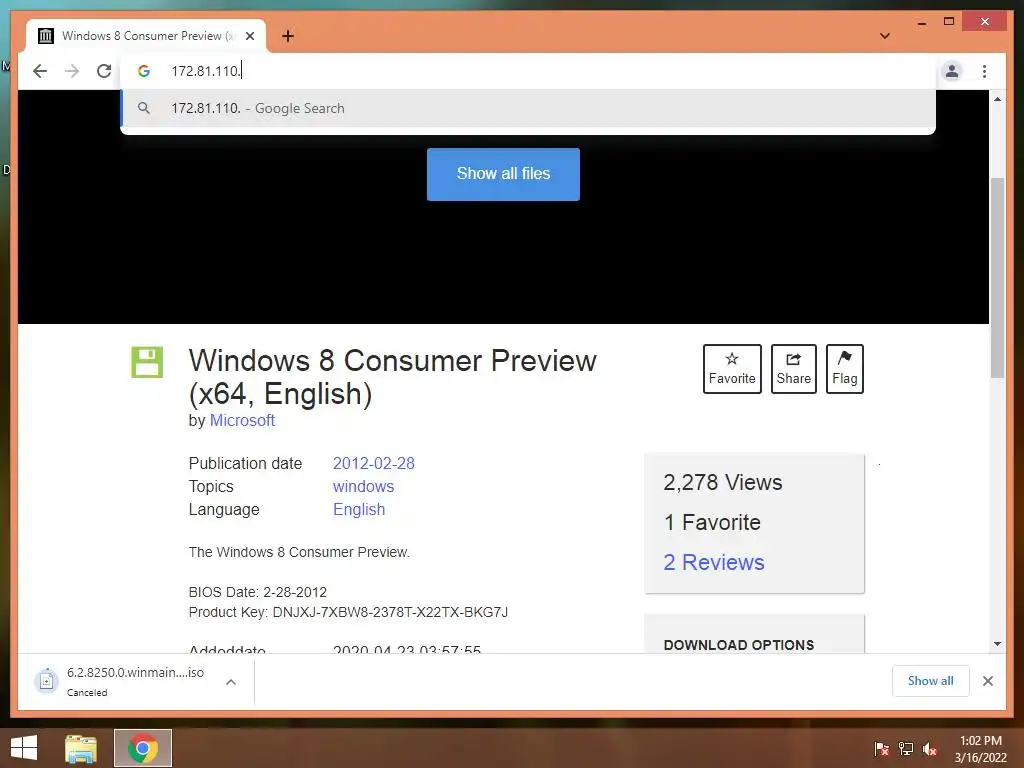This screenshot has width=1024, height=768.
Task: Open the network tray icon
Action: [906, 749]
